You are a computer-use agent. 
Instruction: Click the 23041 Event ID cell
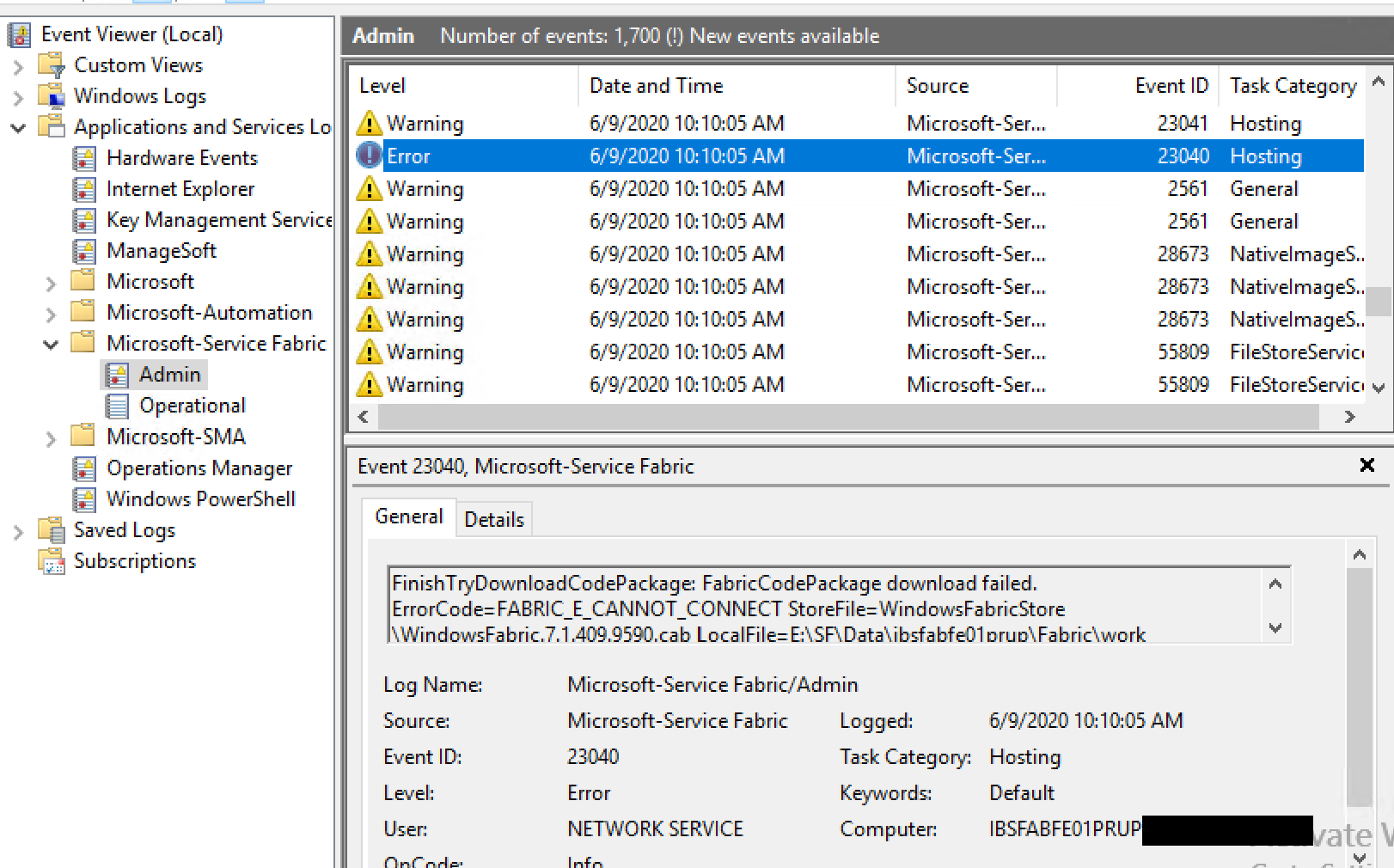1183,123
